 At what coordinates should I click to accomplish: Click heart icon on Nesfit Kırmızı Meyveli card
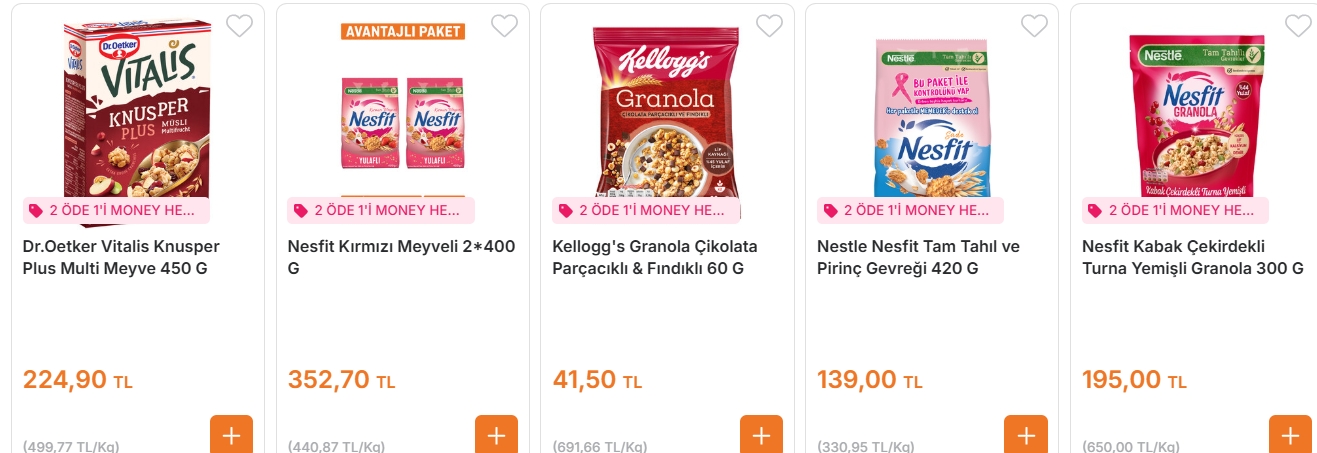(504, 26)
